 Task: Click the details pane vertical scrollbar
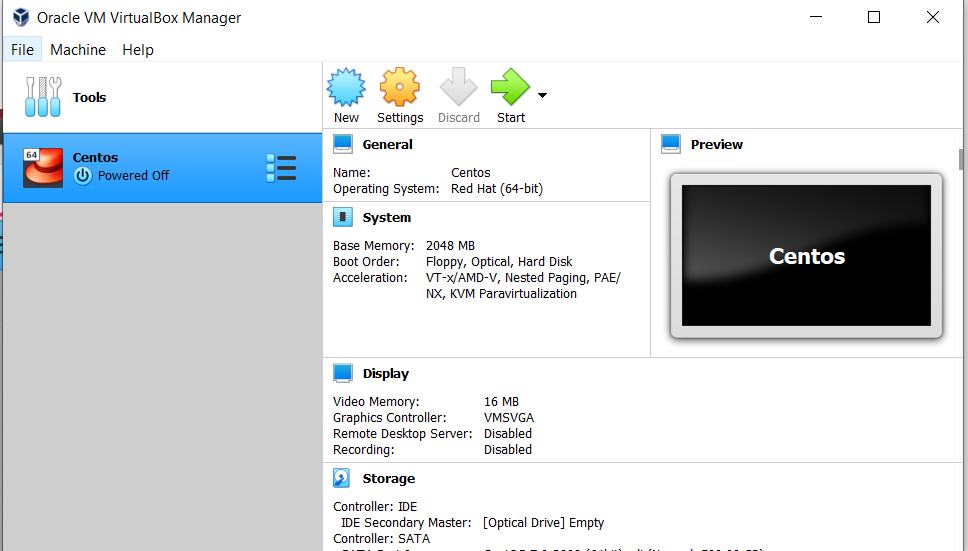(961, 159)
